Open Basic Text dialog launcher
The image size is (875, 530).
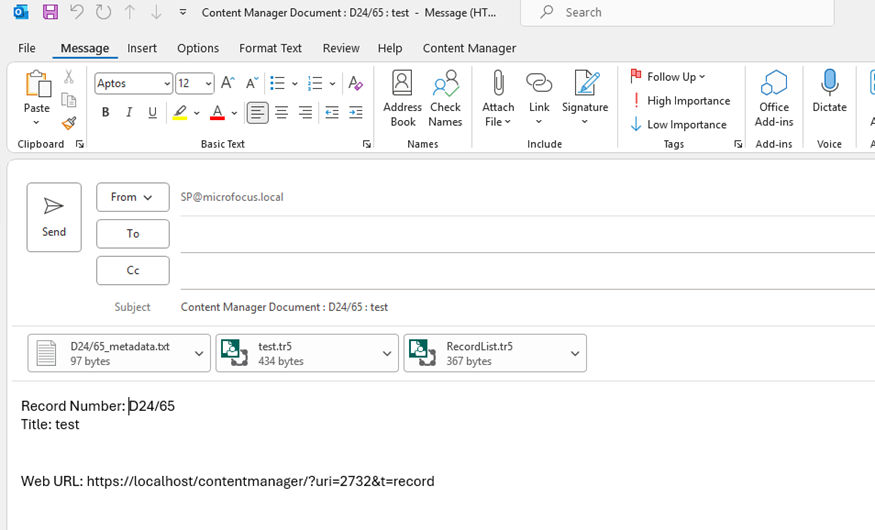[367, 144]
